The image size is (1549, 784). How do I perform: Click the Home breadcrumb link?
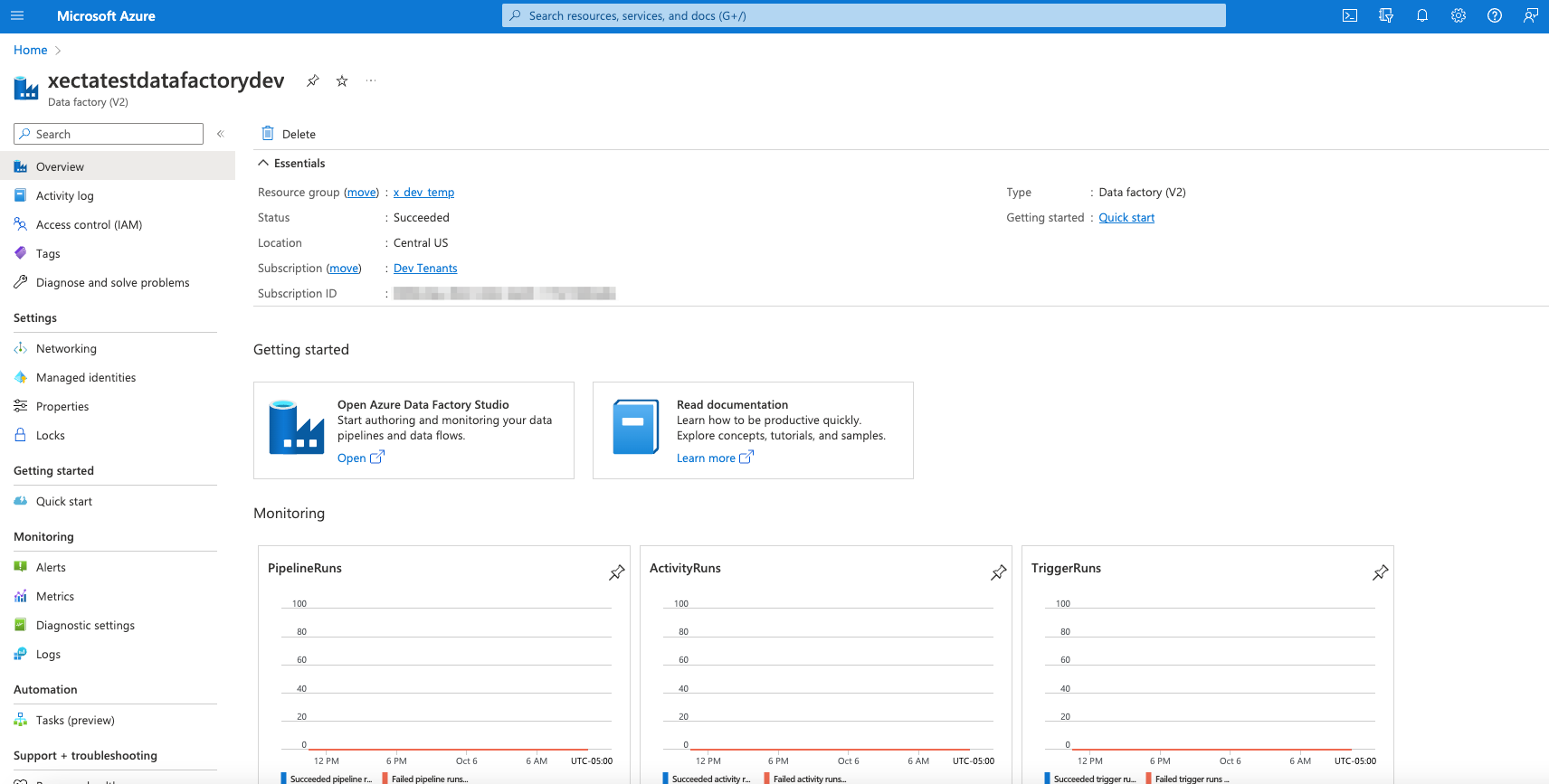pos(31,51)
